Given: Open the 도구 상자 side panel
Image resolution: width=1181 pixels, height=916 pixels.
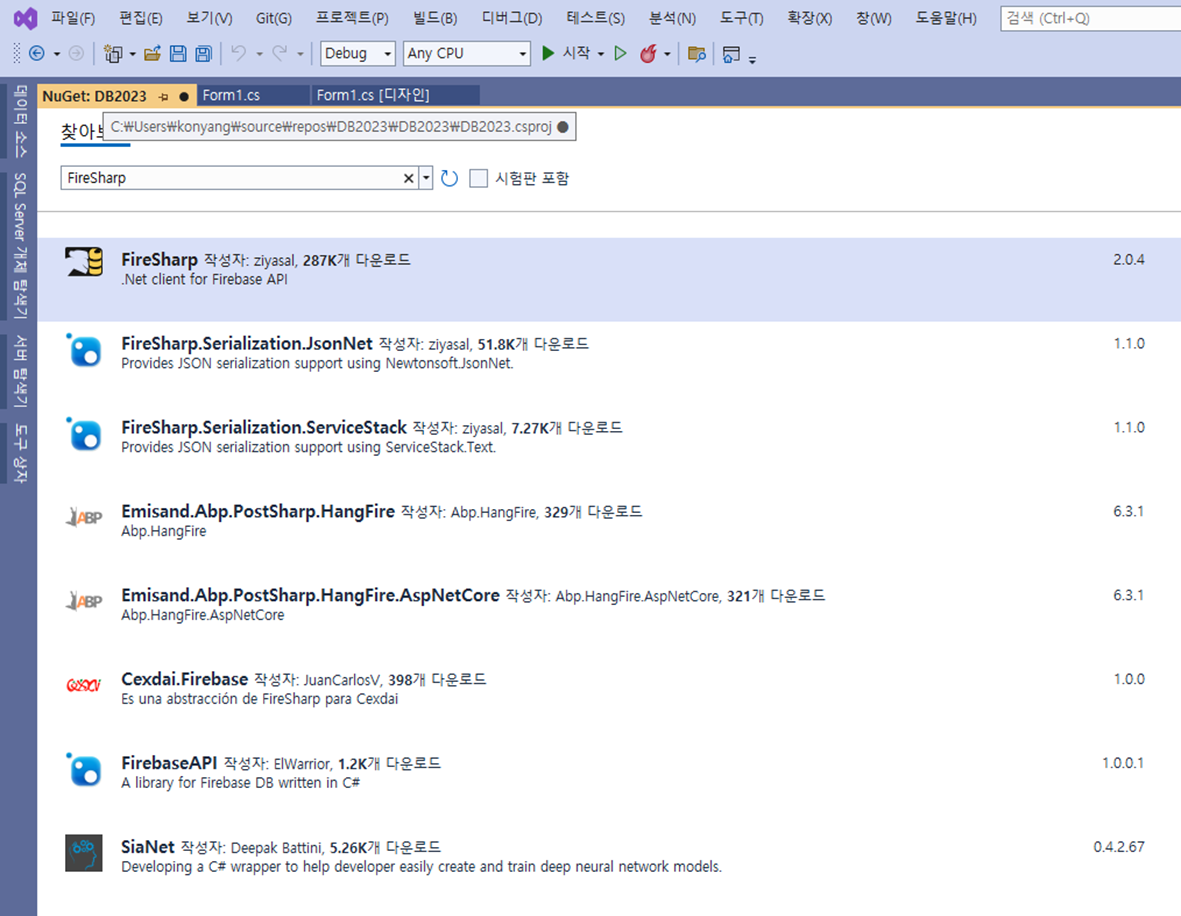Looking at the screenshot, I should coord(20,453).
